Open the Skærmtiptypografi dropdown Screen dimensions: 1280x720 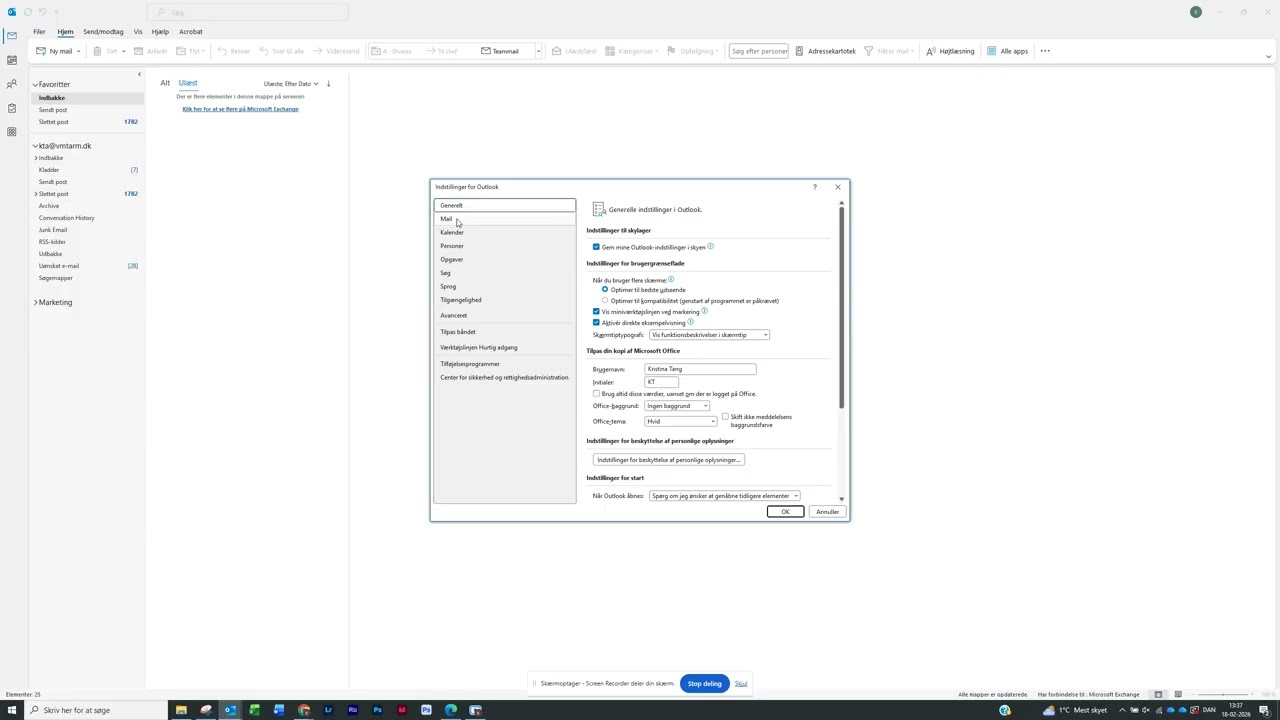[709, 335]
